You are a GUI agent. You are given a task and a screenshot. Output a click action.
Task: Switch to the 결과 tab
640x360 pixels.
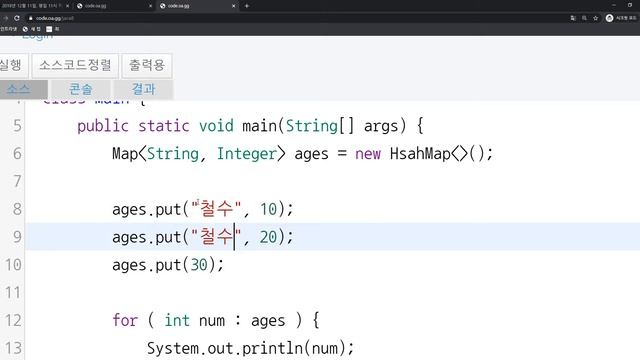pyautogui.click(x=143, y=89)
